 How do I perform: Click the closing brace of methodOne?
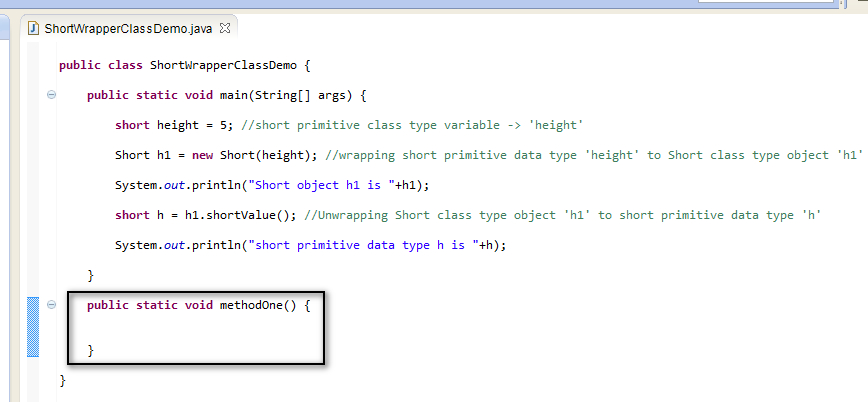click(91, 350)
